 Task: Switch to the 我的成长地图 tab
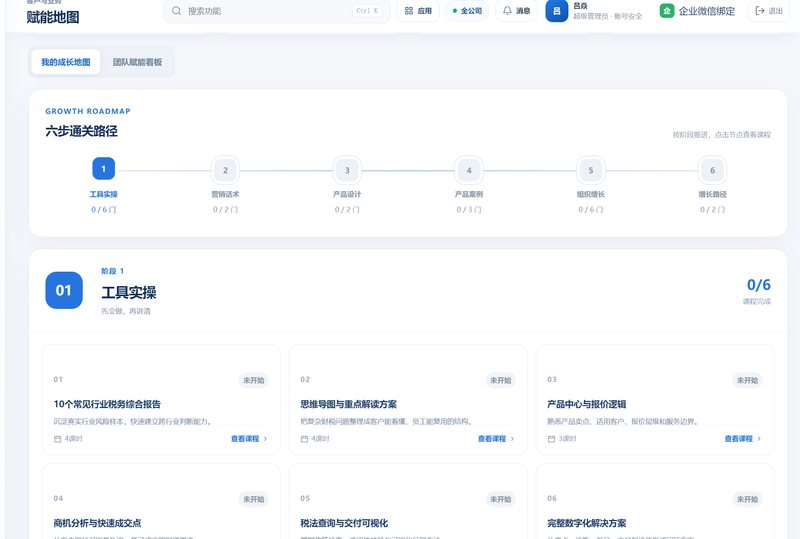(x=66, y=62)
